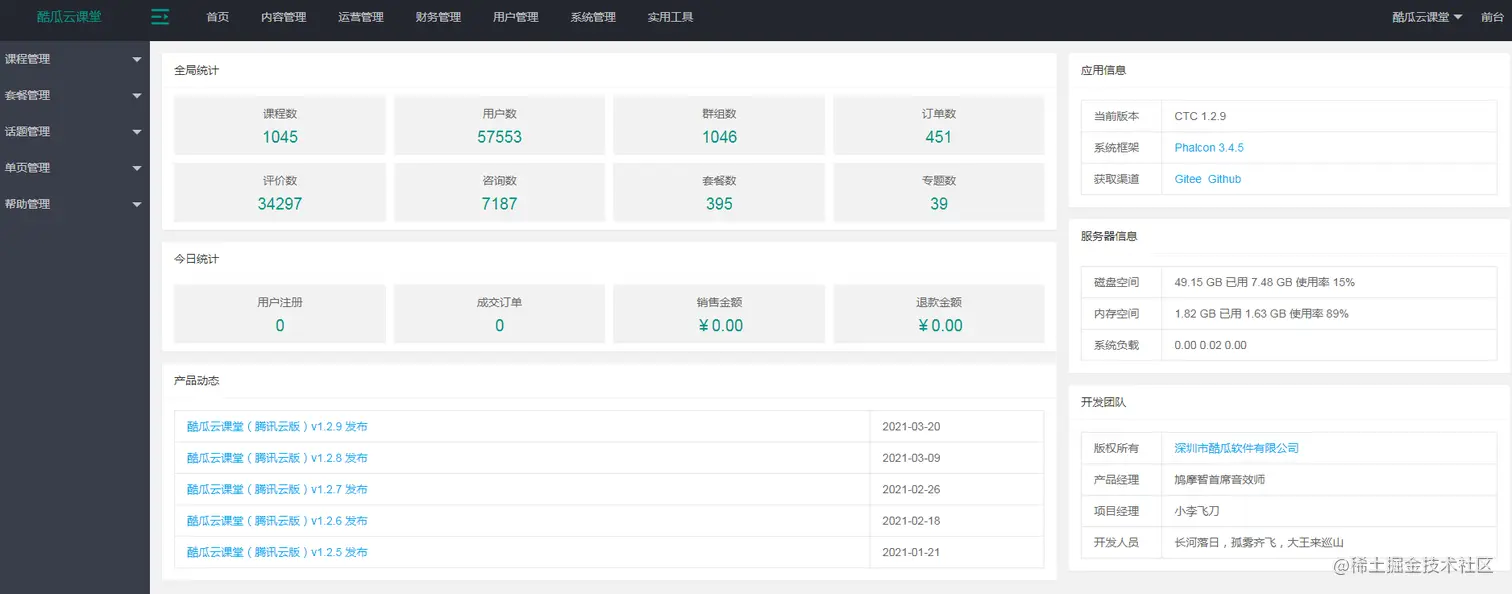Open the v1.2.9 发布 news link

(277, 426)
